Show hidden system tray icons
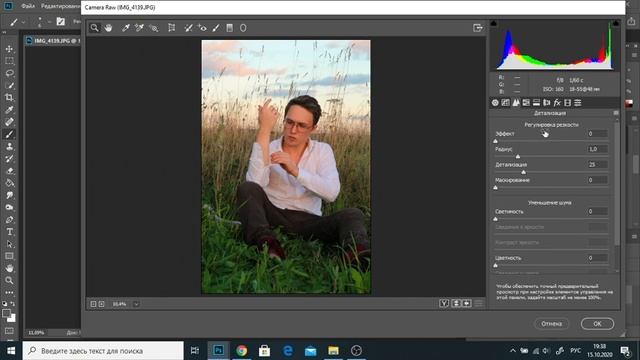Viewport: 640px width, 360px height. point(513,351)
